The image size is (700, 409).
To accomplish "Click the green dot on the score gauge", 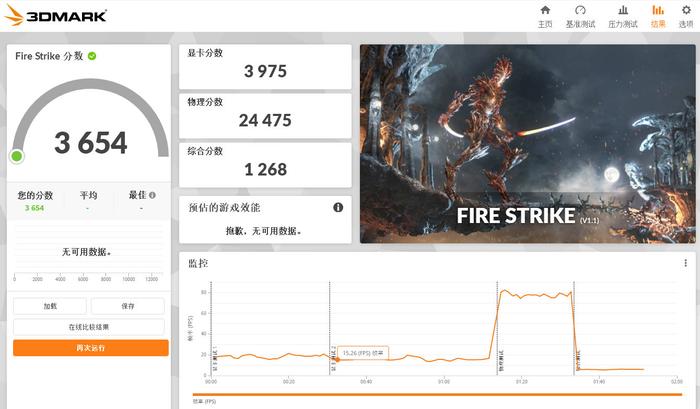I will point(17,156).
